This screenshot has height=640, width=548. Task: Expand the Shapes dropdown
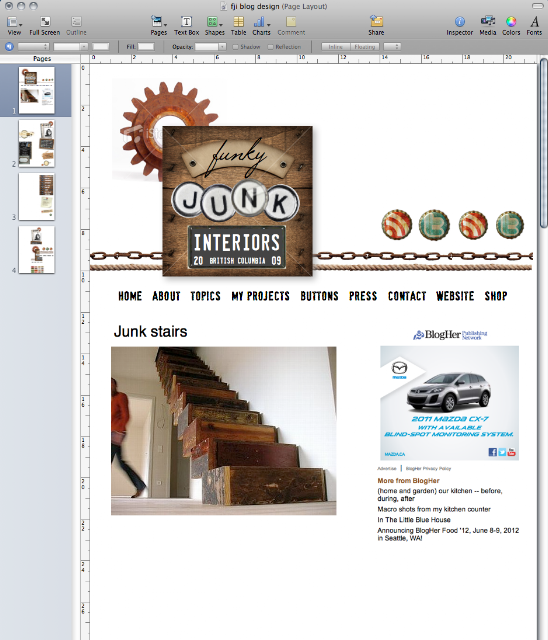tap(215, 25)
